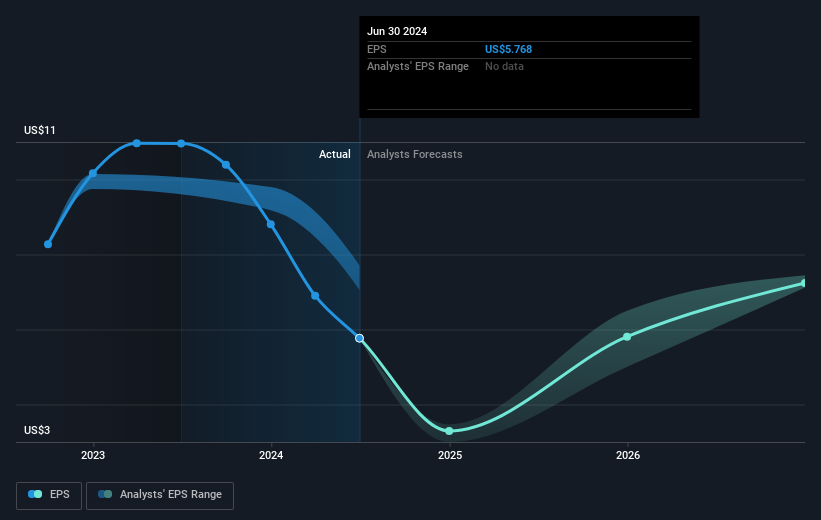
Task: Click the US$3 y-axis label
Action: point(37,430)
